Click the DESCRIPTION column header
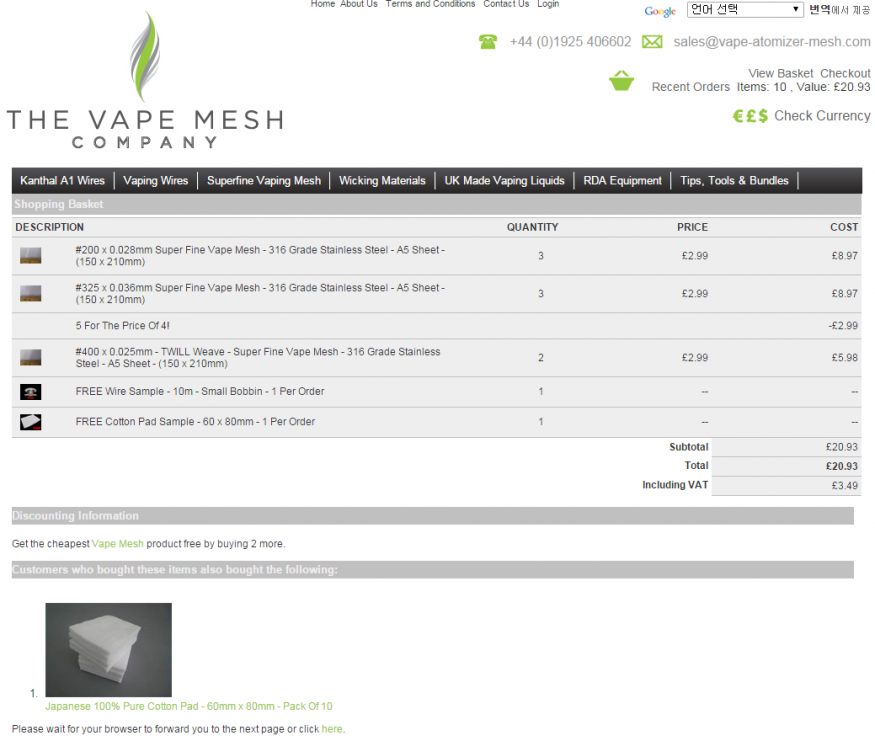Viewport: 875px width, 741px height. pos(50,228)
